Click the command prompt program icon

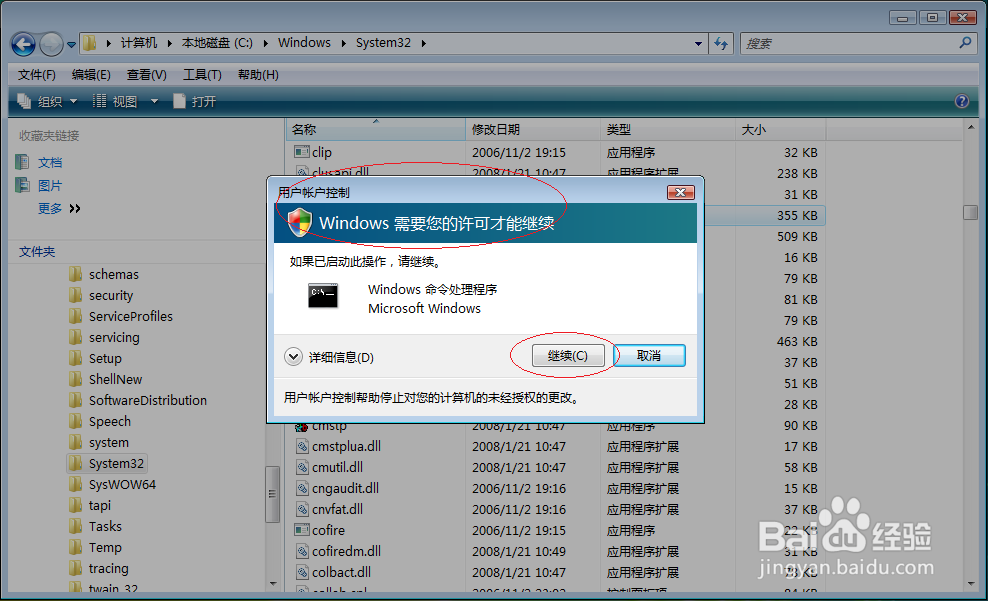(x=323, y=295)
